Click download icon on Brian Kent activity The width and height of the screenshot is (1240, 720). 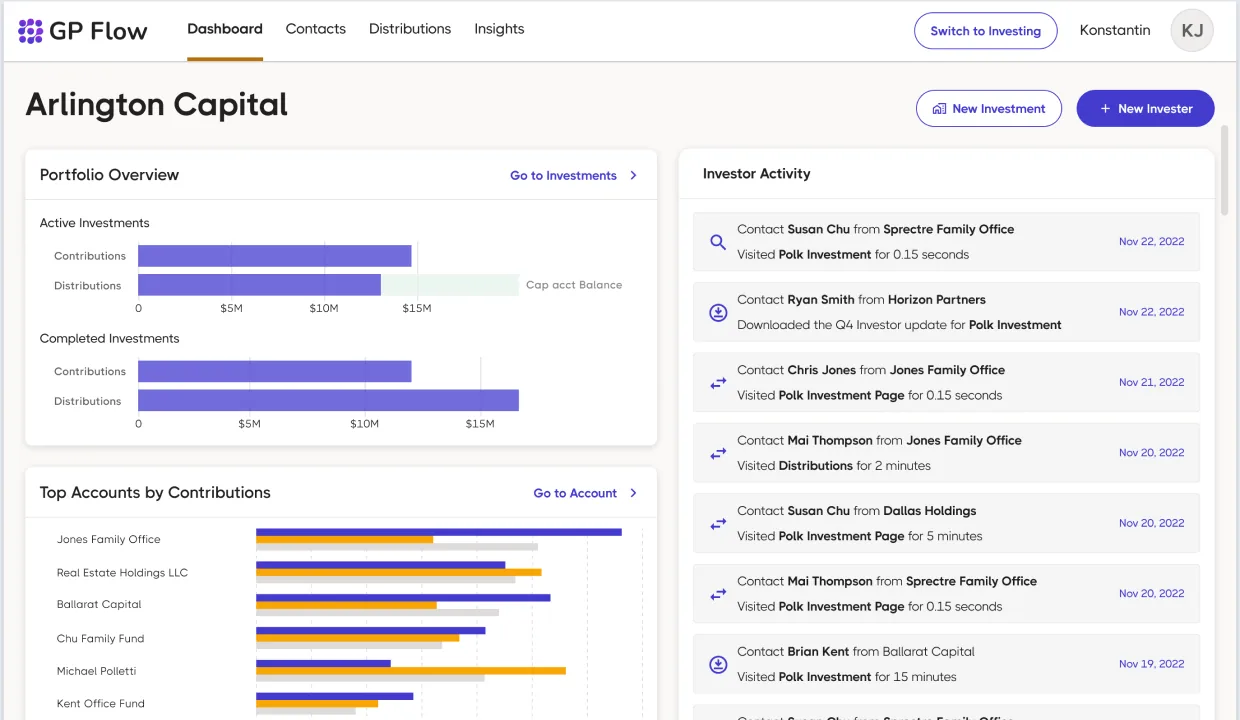718,664
